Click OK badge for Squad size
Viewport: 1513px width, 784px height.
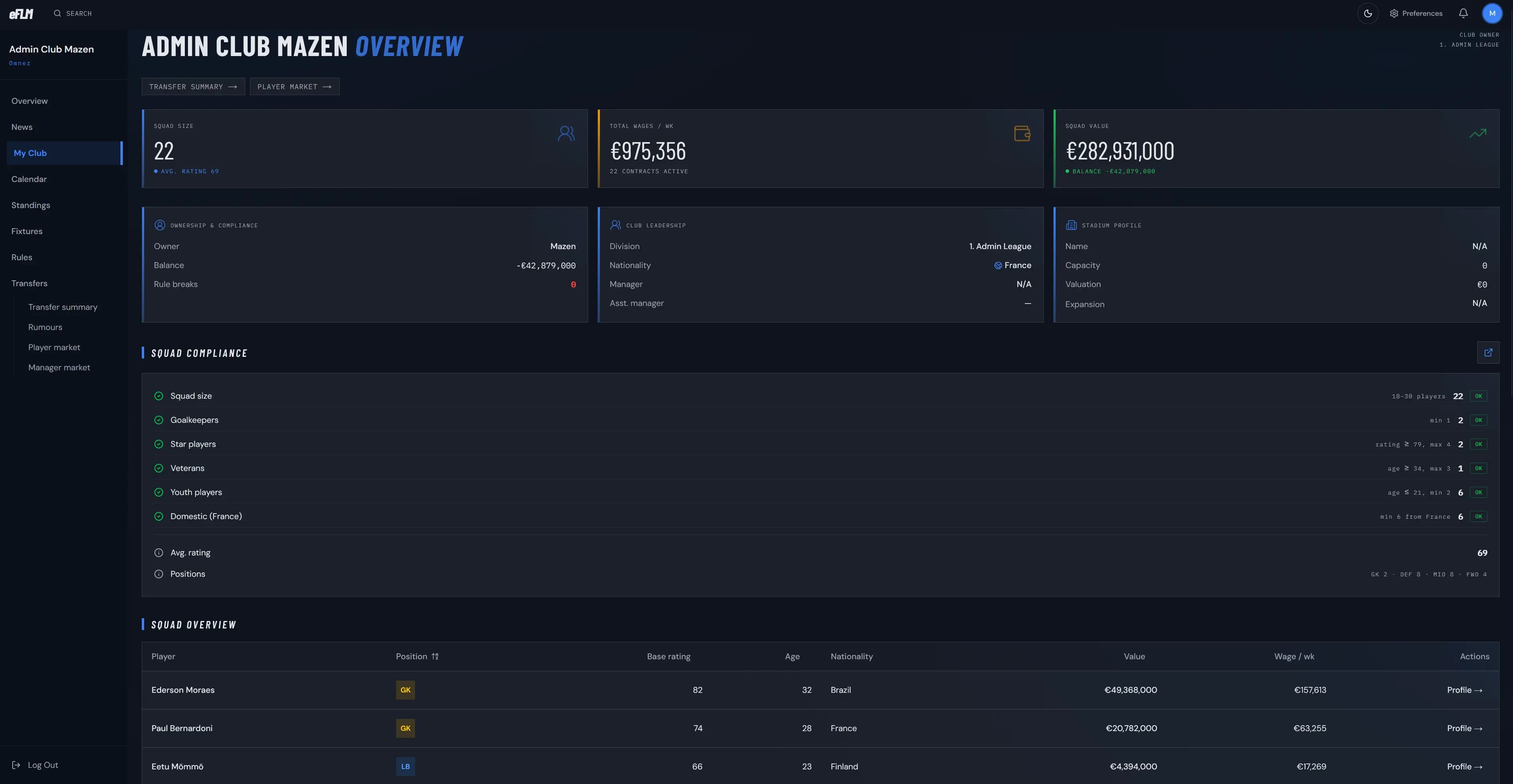coord(1478,396)
